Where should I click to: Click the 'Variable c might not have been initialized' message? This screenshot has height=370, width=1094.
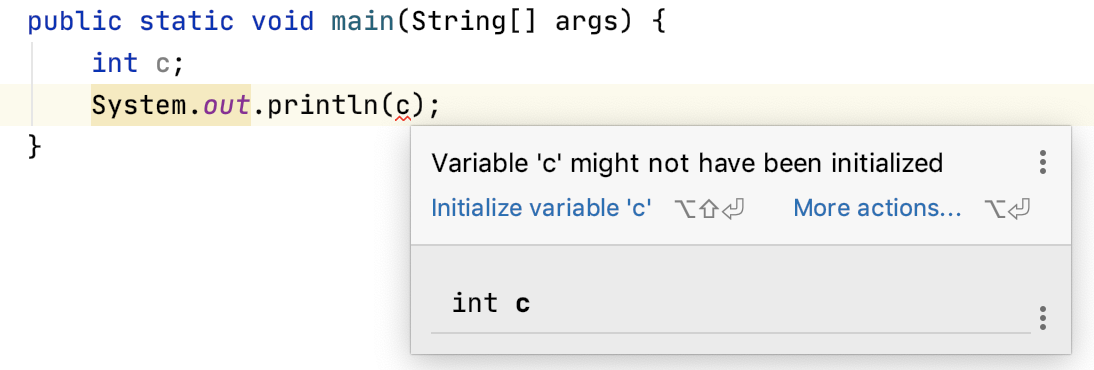(687, 163)
